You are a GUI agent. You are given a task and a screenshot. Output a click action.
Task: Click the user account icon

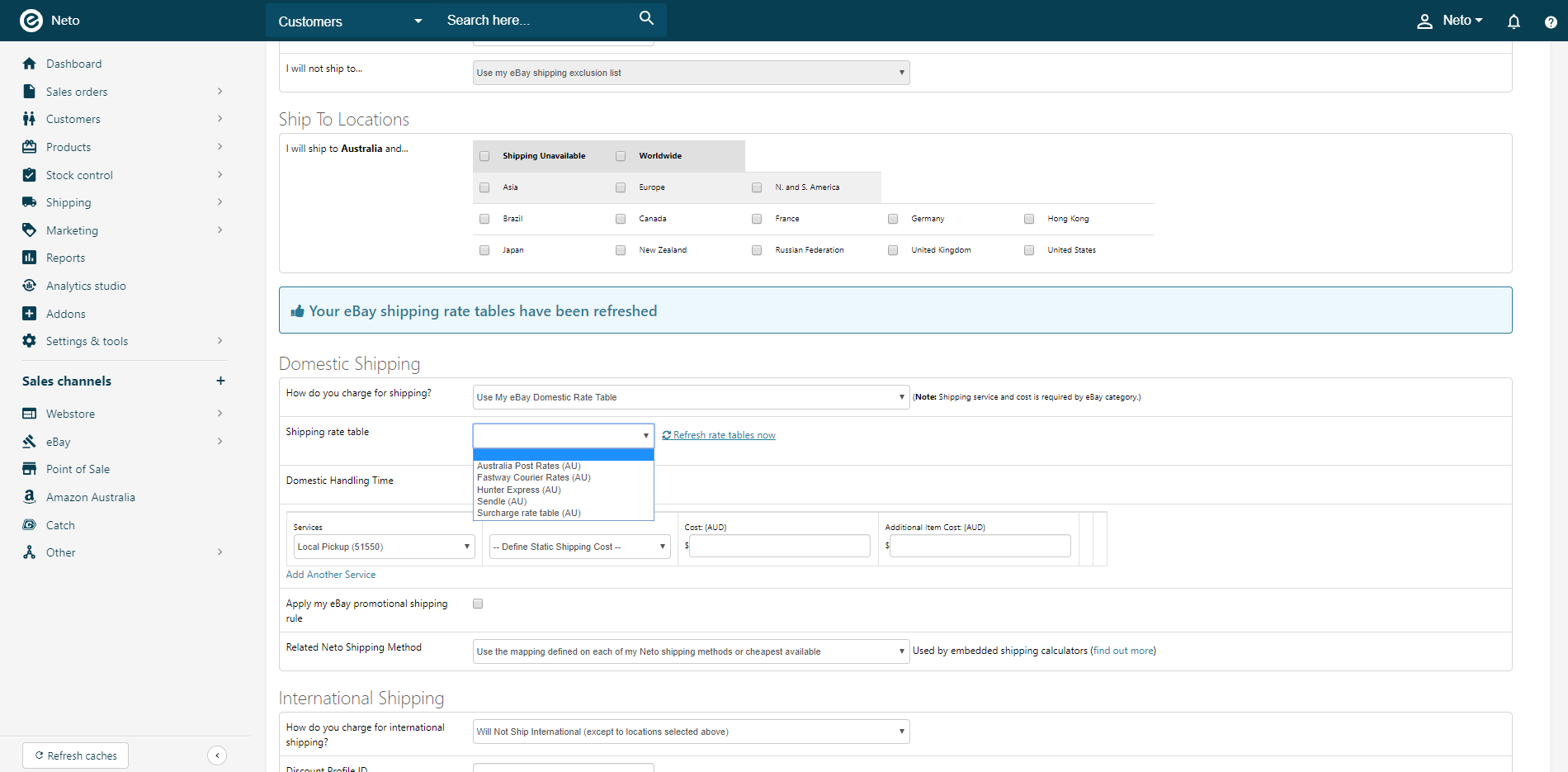click(x=1424, y=21)
